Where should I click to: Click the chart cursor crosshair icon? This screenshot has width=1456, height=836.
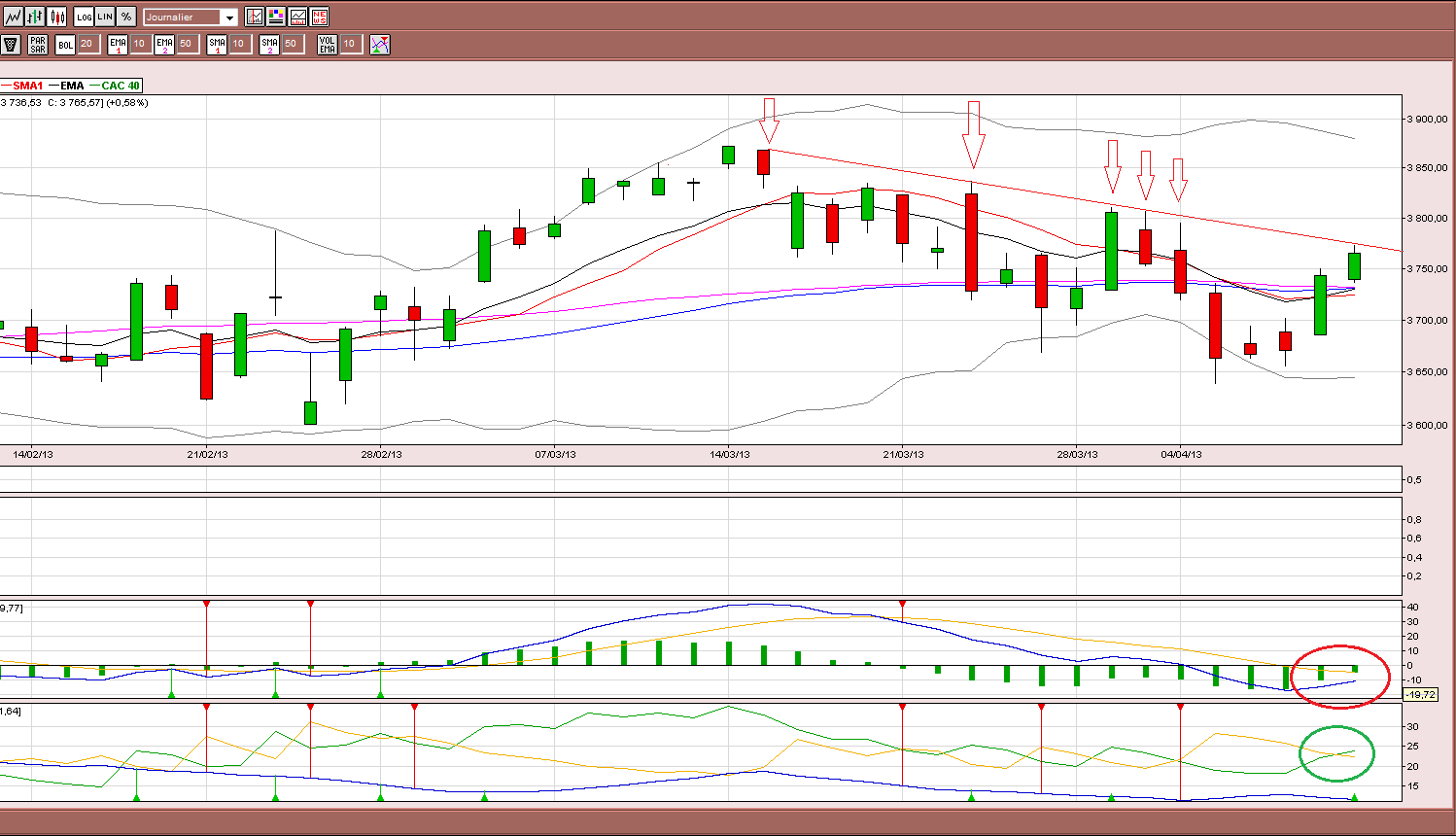(255, 17)
